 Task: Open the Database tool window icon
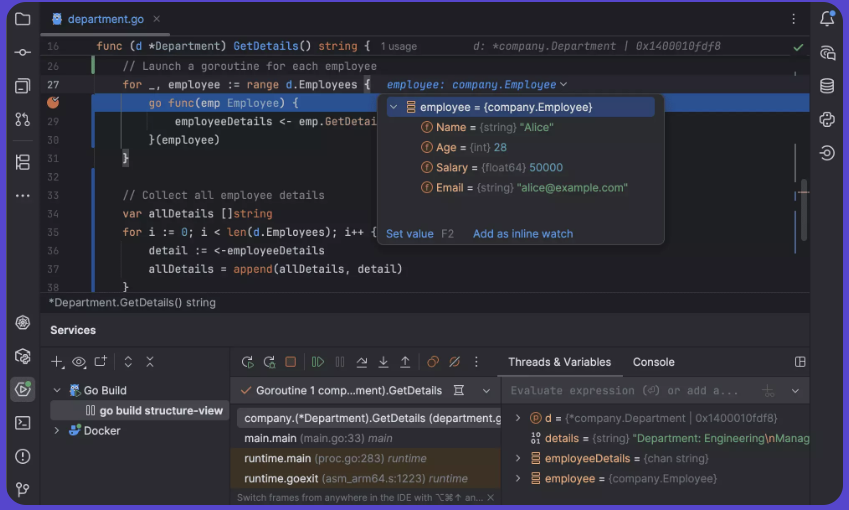pyautogui.click(x=827, y=86)
